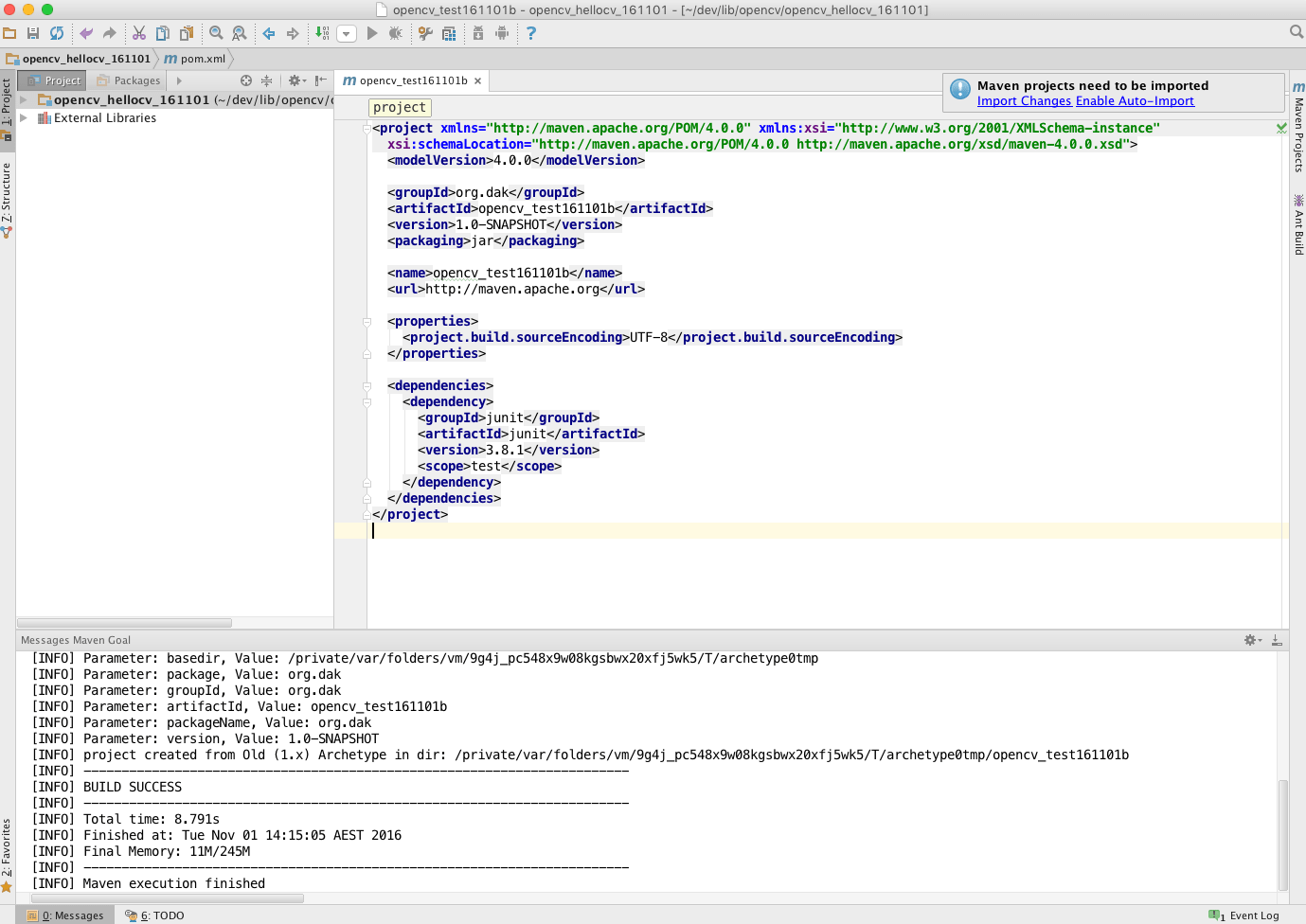Open Search Everywhere magnifier at top right

click(1297, 32)
